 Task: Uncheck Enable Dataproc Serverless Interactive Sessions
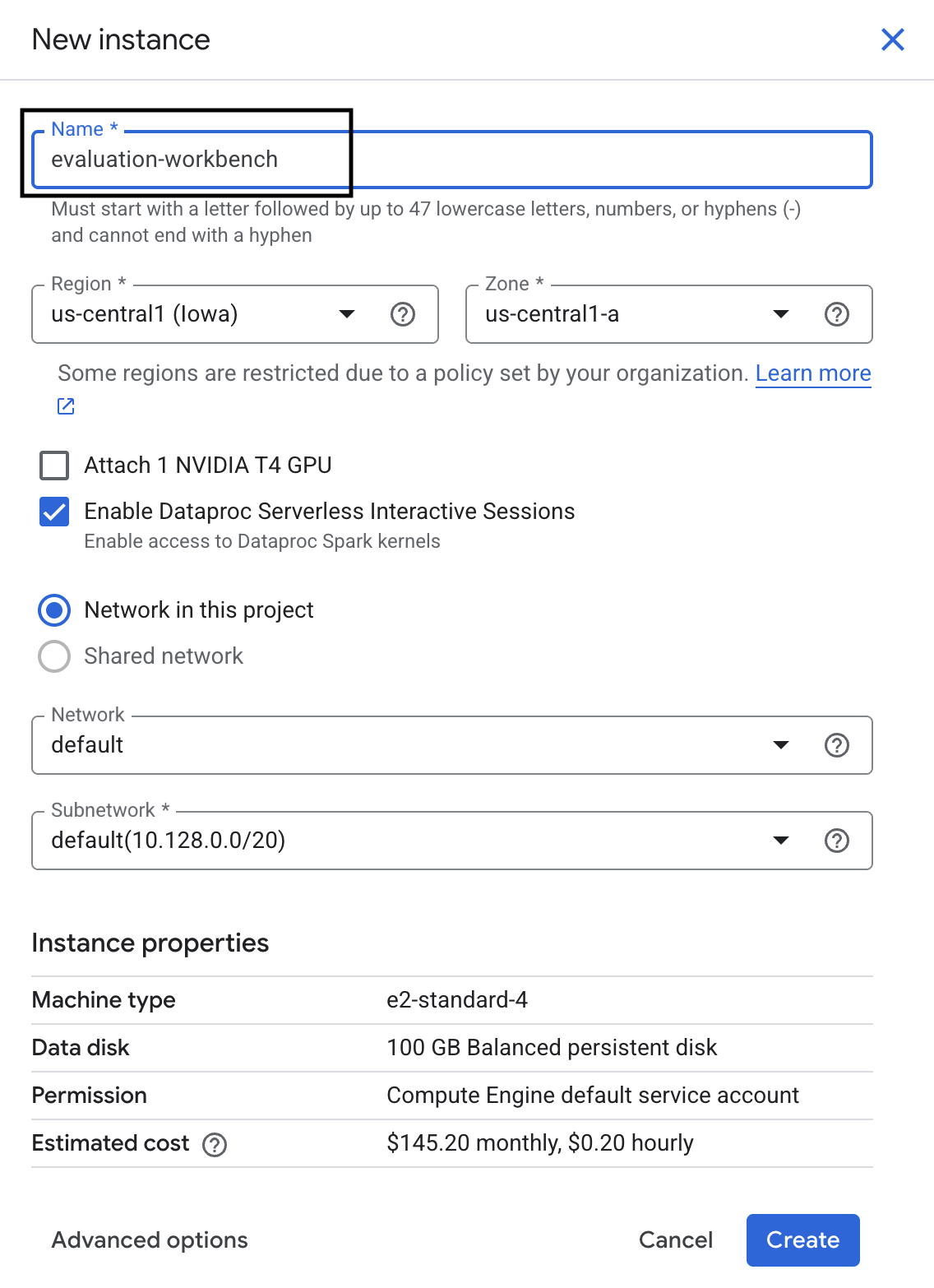[x=54, y=512]
